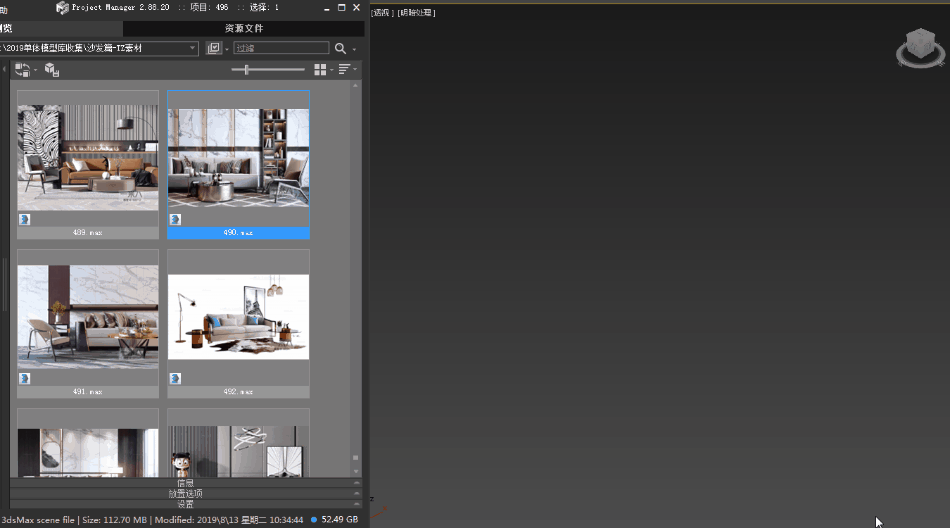Screen dimensions: 950x528
Task: Select the 490.max highlighted file label
Action: point(238,233)
